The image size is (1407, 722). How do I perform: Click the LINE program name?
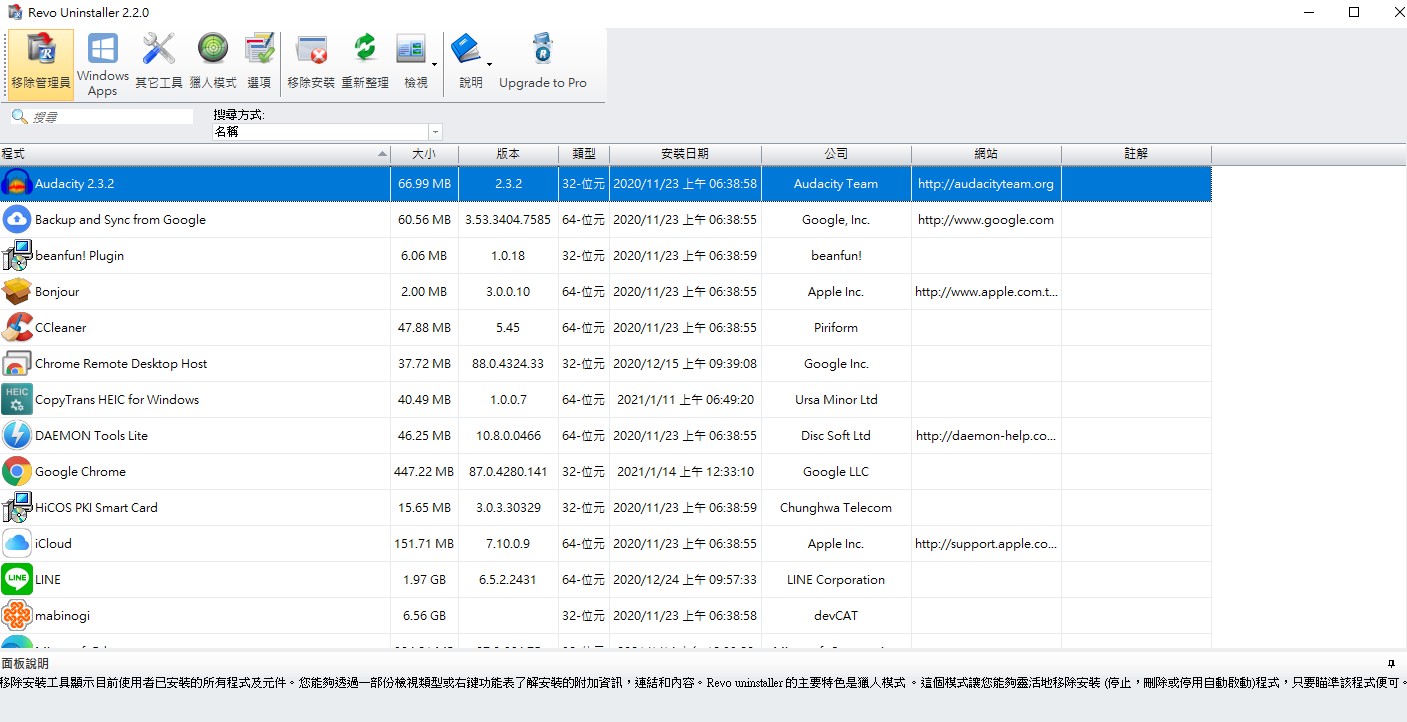[x=48, y=580]
